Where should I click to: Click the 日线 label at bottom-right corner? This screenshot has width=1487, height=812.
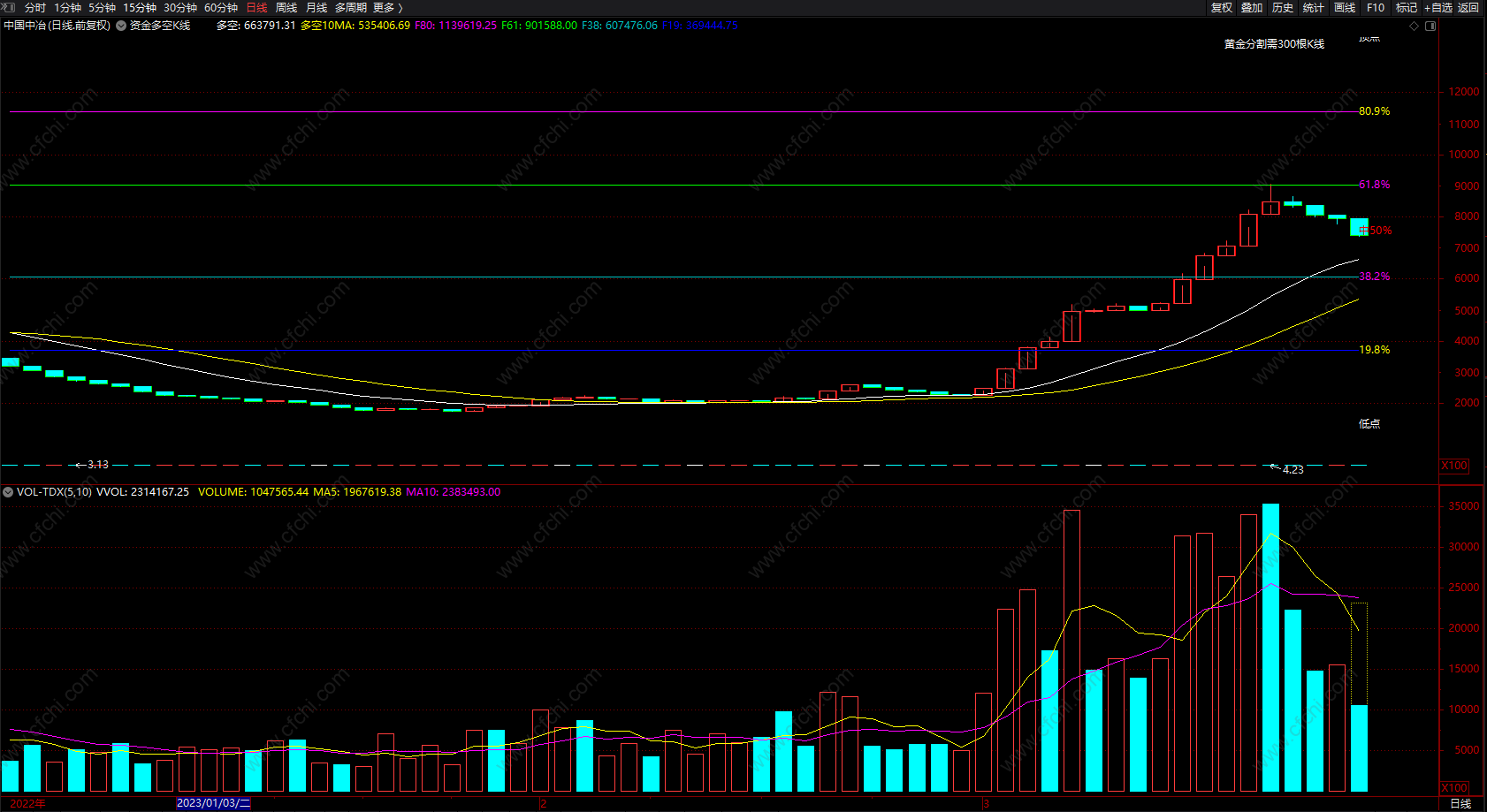pos(1460,803)
